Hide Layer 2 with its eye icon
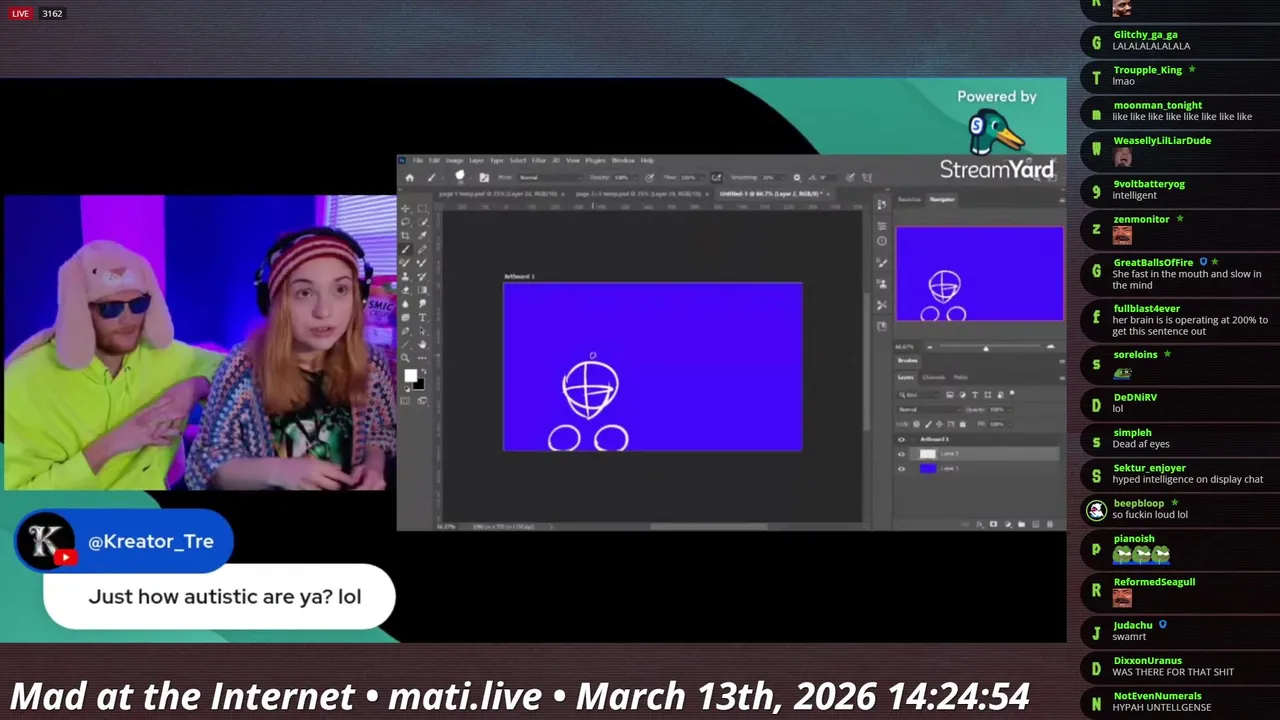This screenshot has width=1280, height=720. (x=901, y=454)
